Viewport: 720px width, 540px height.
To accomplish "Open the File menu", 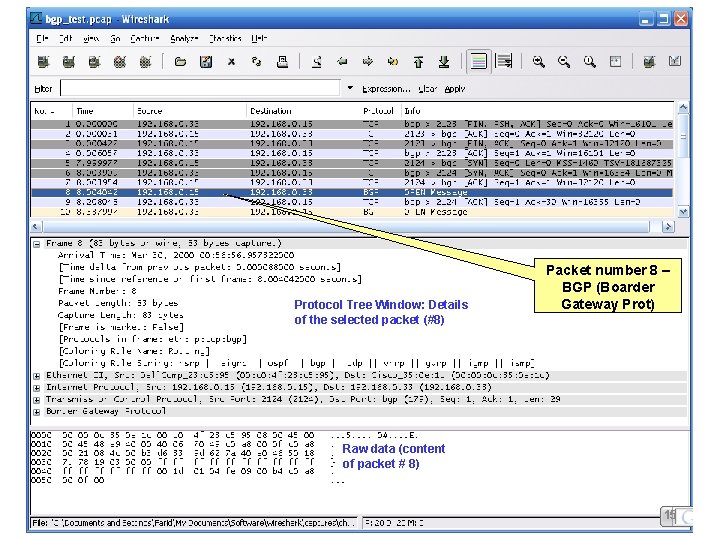I will [x=42, y=39].
